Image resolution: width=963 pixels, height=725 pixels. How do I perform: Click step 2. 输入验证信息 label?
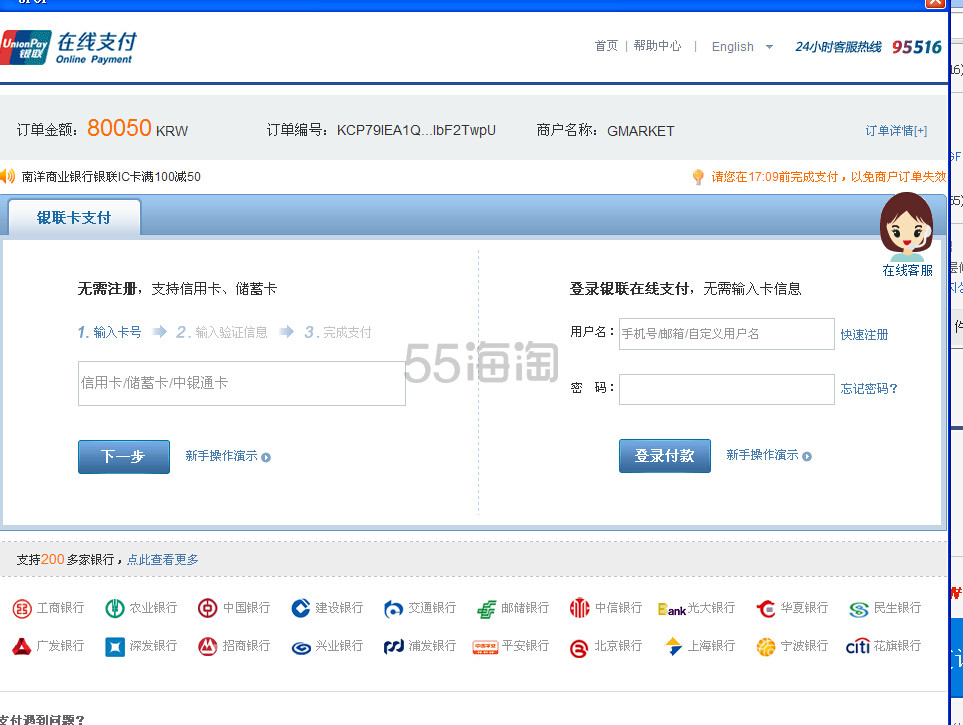tap(222, 332)
